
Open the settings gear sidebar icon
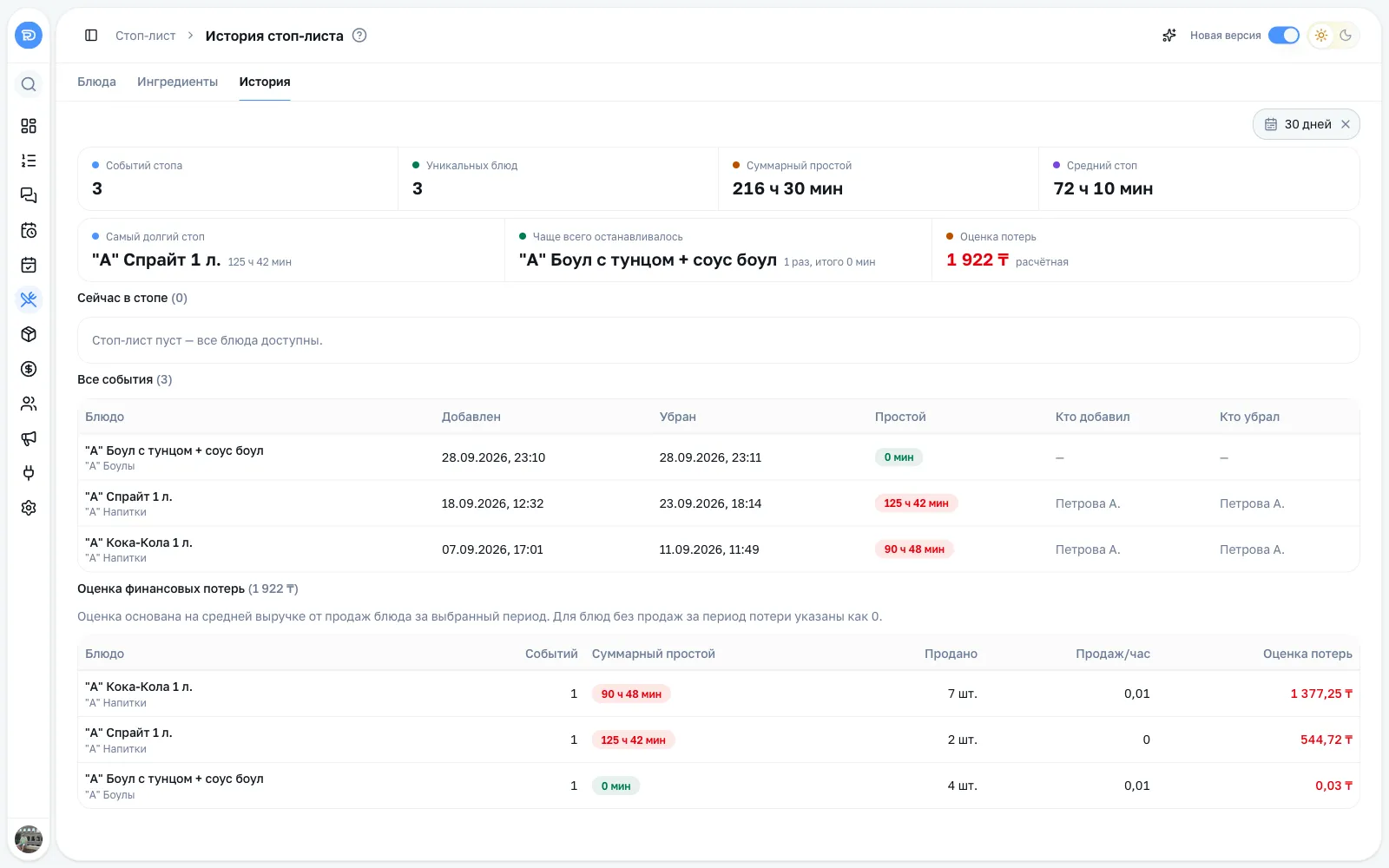click(x=29, y=508)
